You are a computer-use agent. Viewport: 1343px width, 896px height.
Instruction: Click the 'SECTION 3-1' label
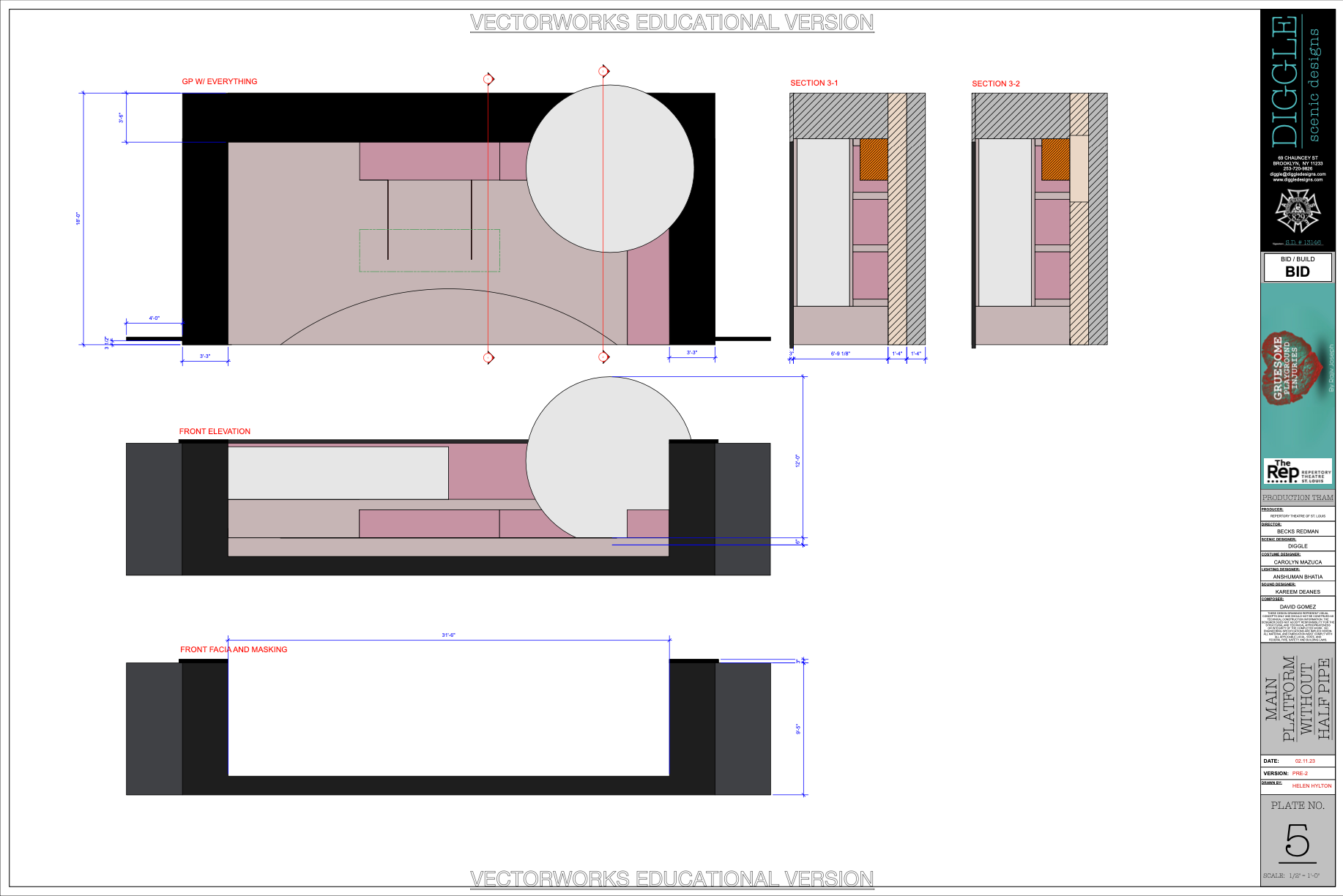814,83
